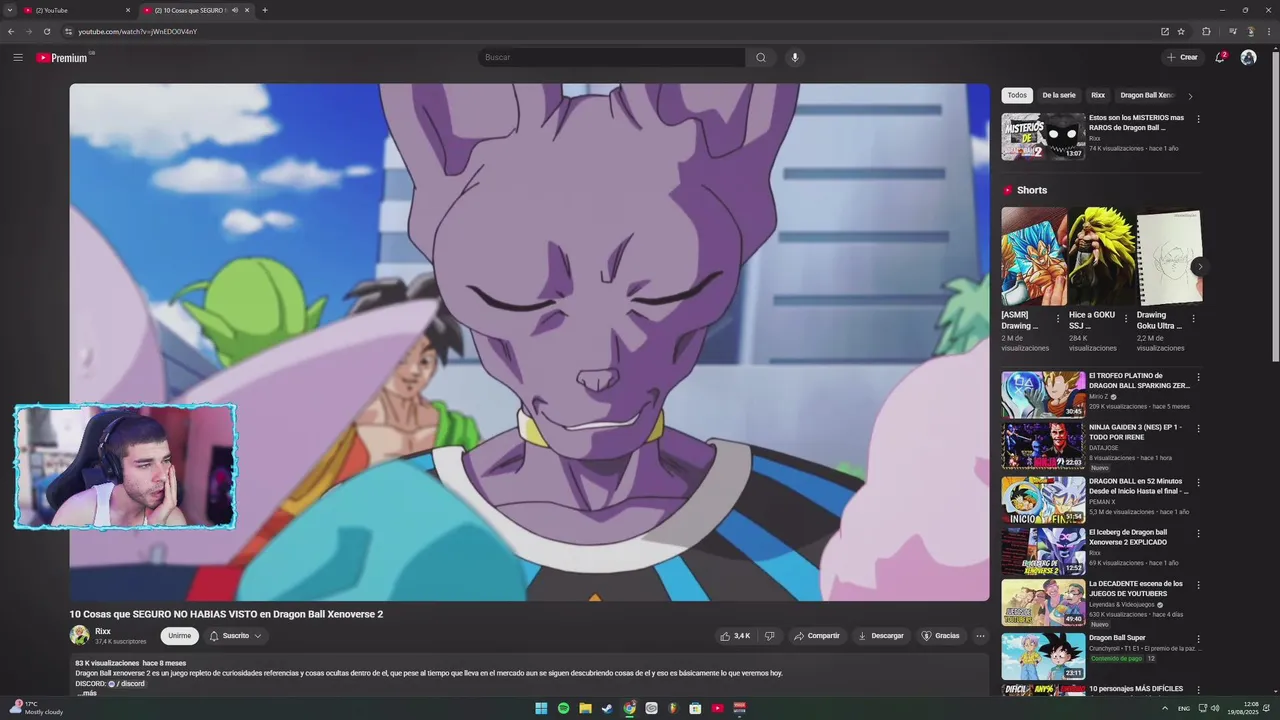This screenshot has height=720, width=1280.
Task: Open El Iceberg de Dragon ball video
Action: coord(1043,551)
